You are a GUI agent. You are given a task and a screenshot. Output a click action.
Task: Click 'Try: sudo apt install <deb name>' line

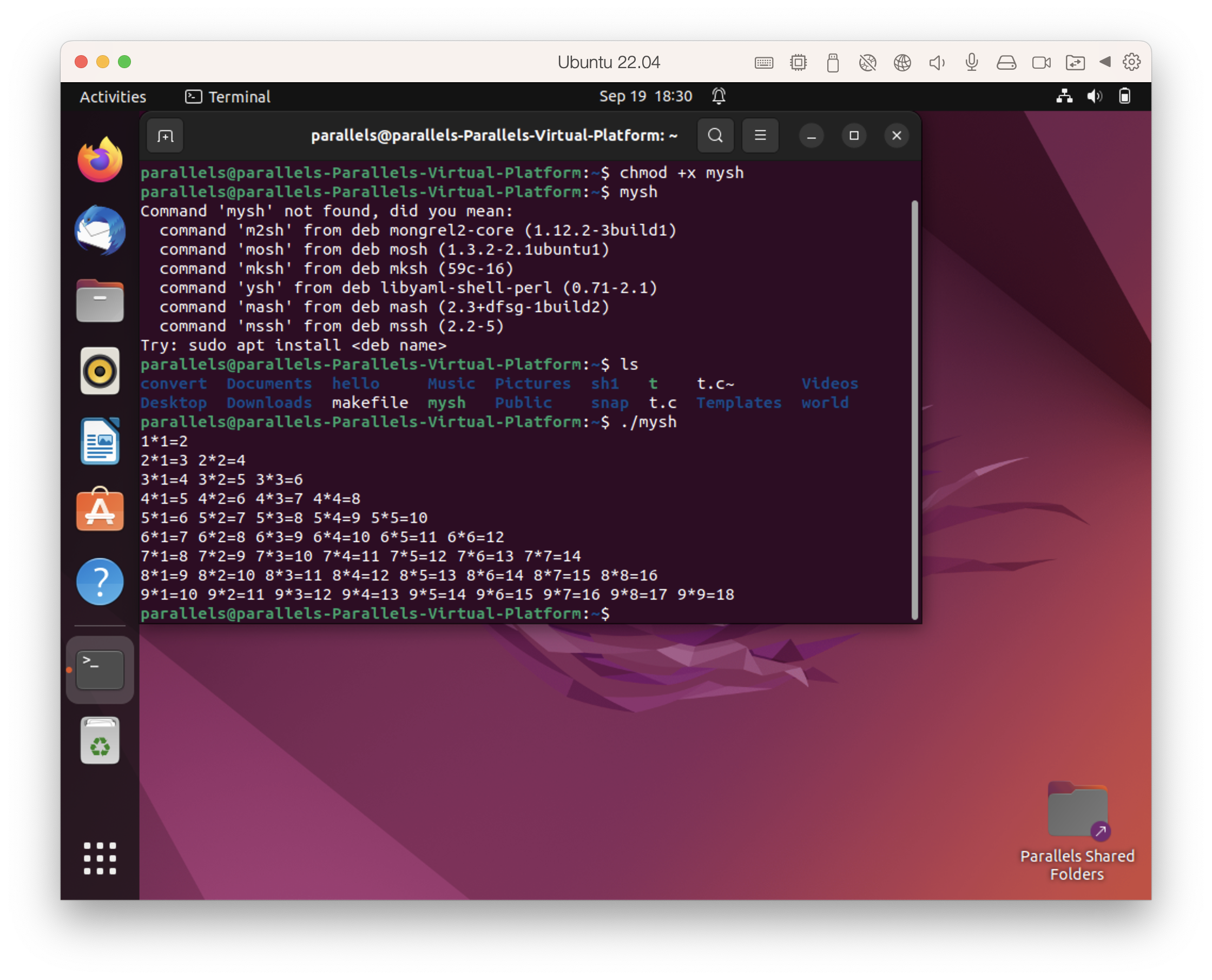[x=293, y=345]
